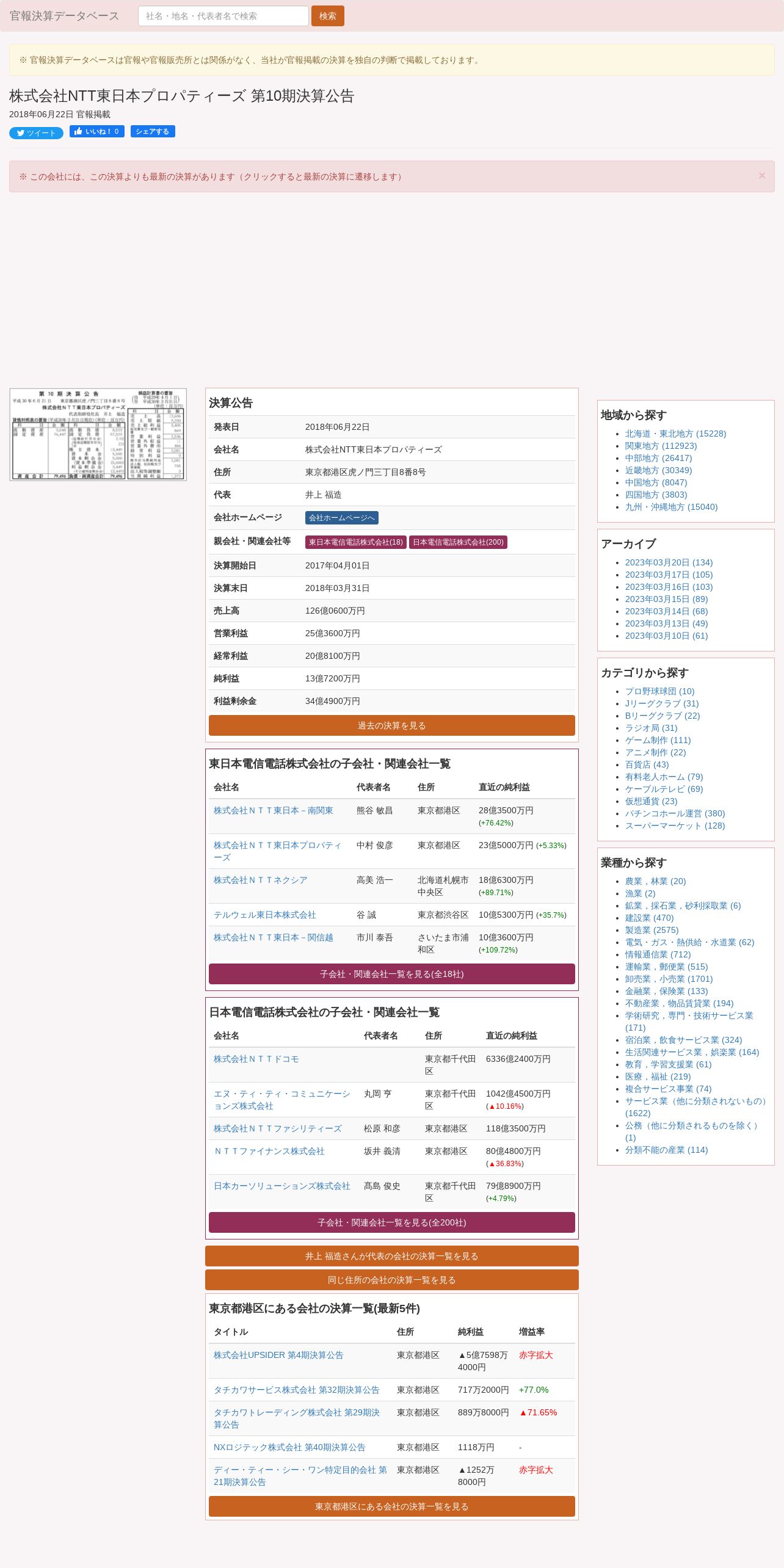The width and height of the screenshot is (784, 1568).
Task: Open ディー・ティー・シー・ワン特定目的会社 link
Action: pyautogui.click(x=300, y=1476)
